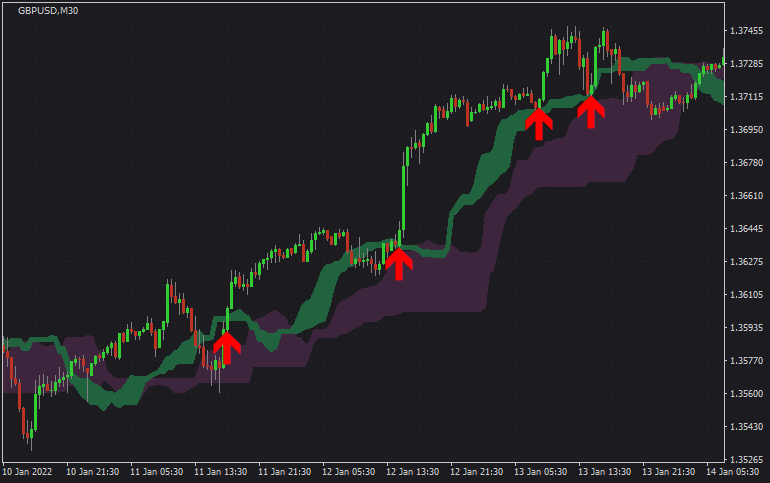Click the 10 Jan 2022 date label
This screenshot has width=770, height=483.
point(27,472)
